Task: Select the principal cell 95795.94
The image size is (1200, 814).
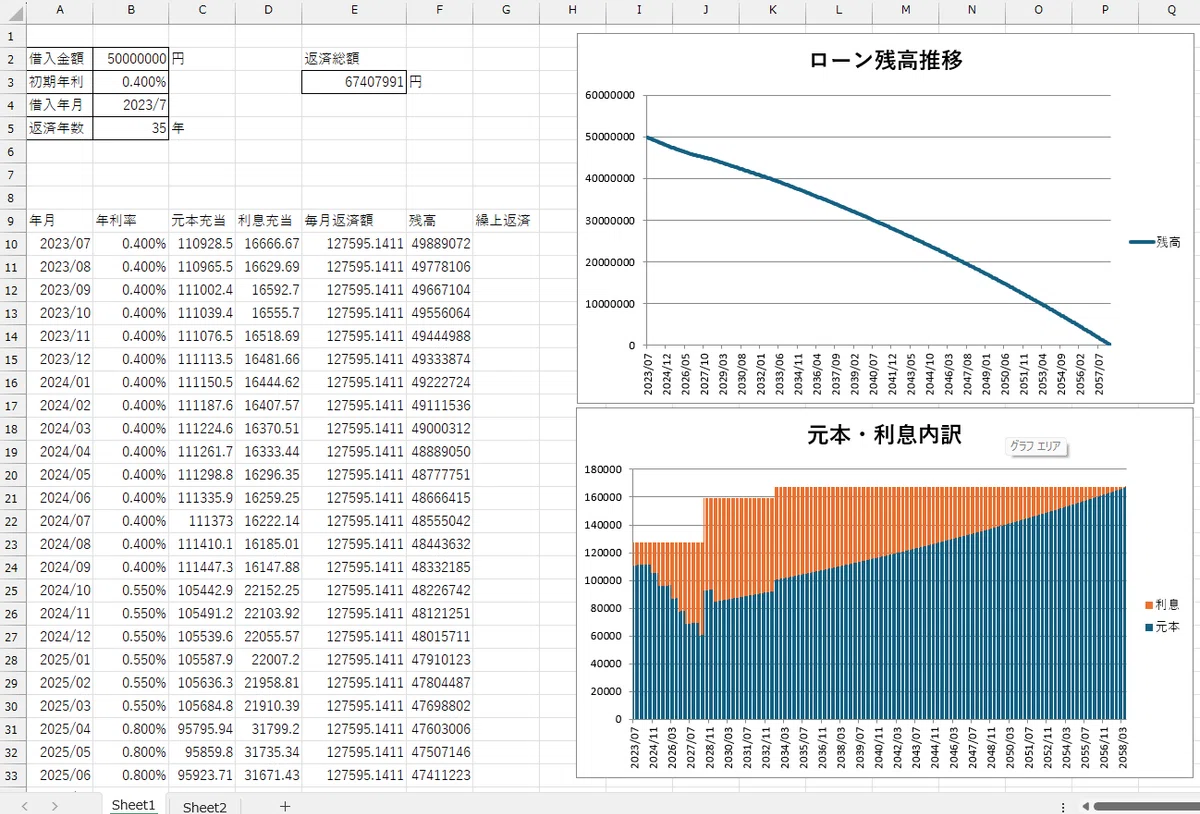Action: 202,729
